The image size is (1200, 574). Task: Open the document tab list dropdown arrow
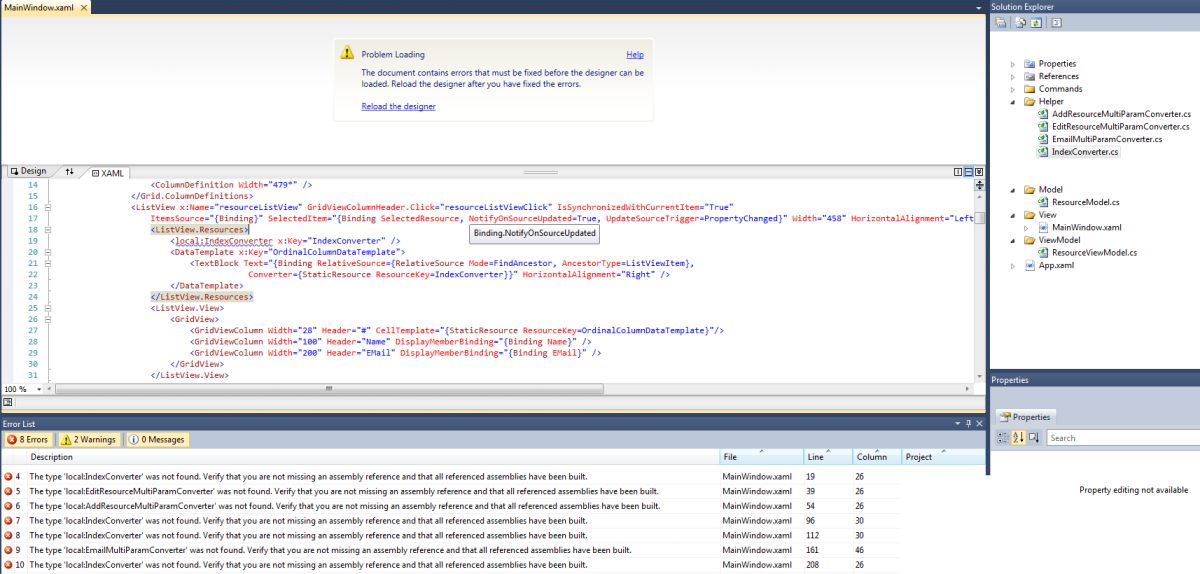pos(979,8)
